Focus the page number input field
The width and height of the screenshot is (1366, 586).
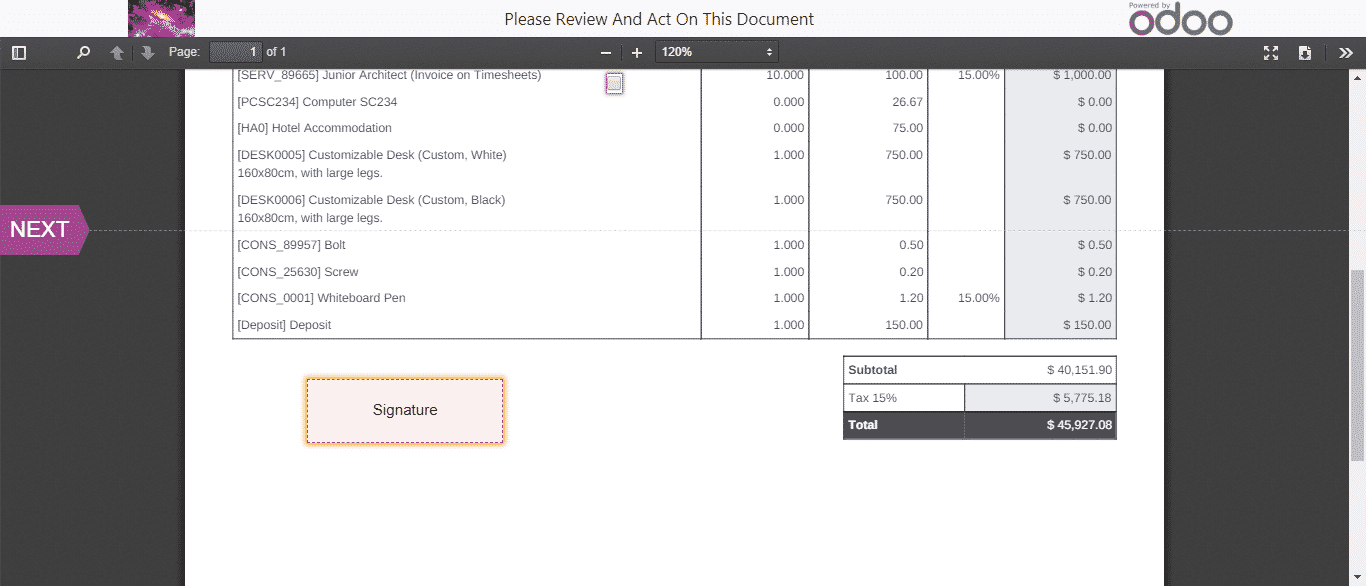(236, 52)
